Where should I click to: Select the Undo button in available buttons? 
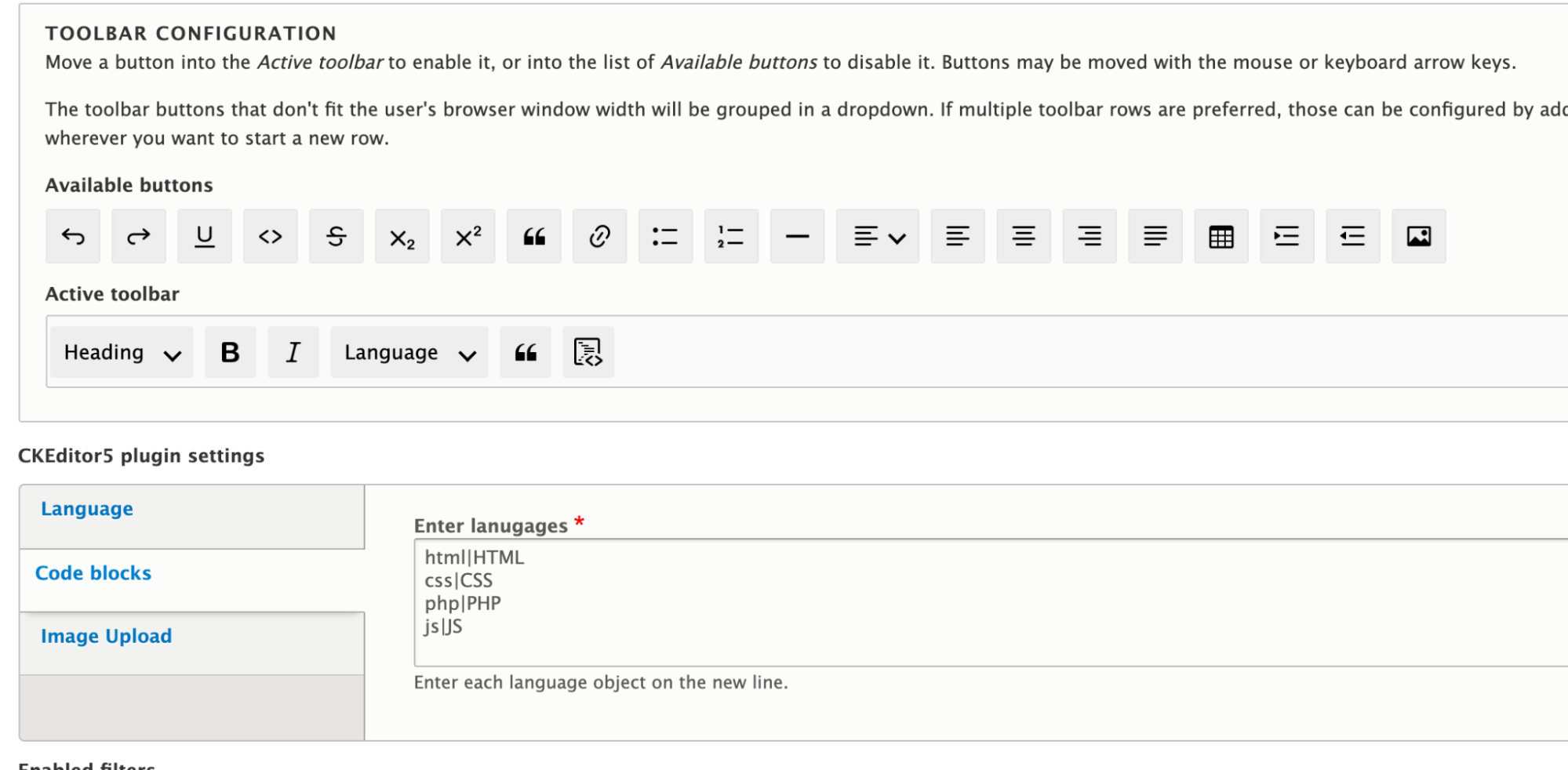coord(72,236)
